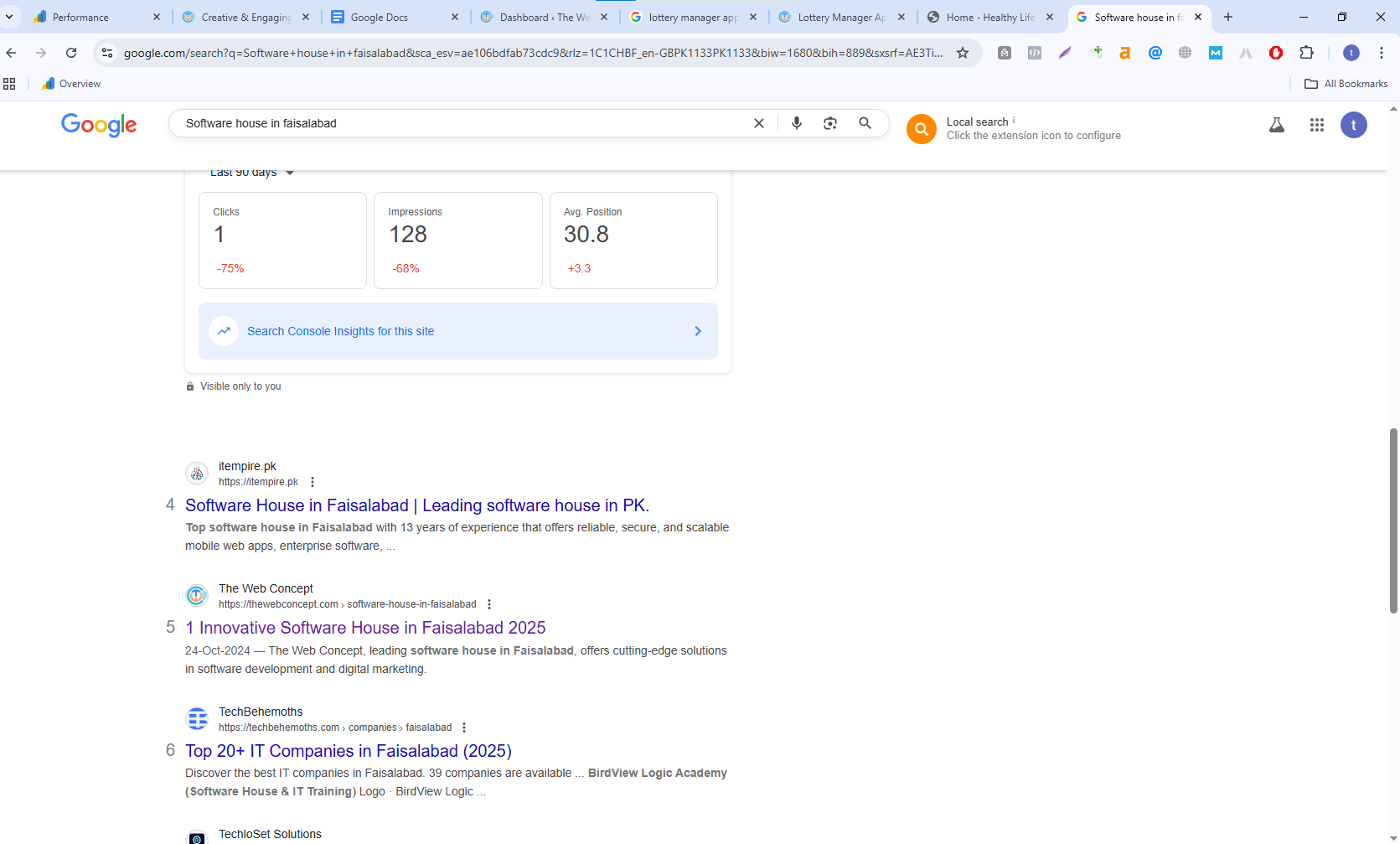This screenshot has height=844, width=1400.
Task: Open Search by image lens icon
Action: 830,123
